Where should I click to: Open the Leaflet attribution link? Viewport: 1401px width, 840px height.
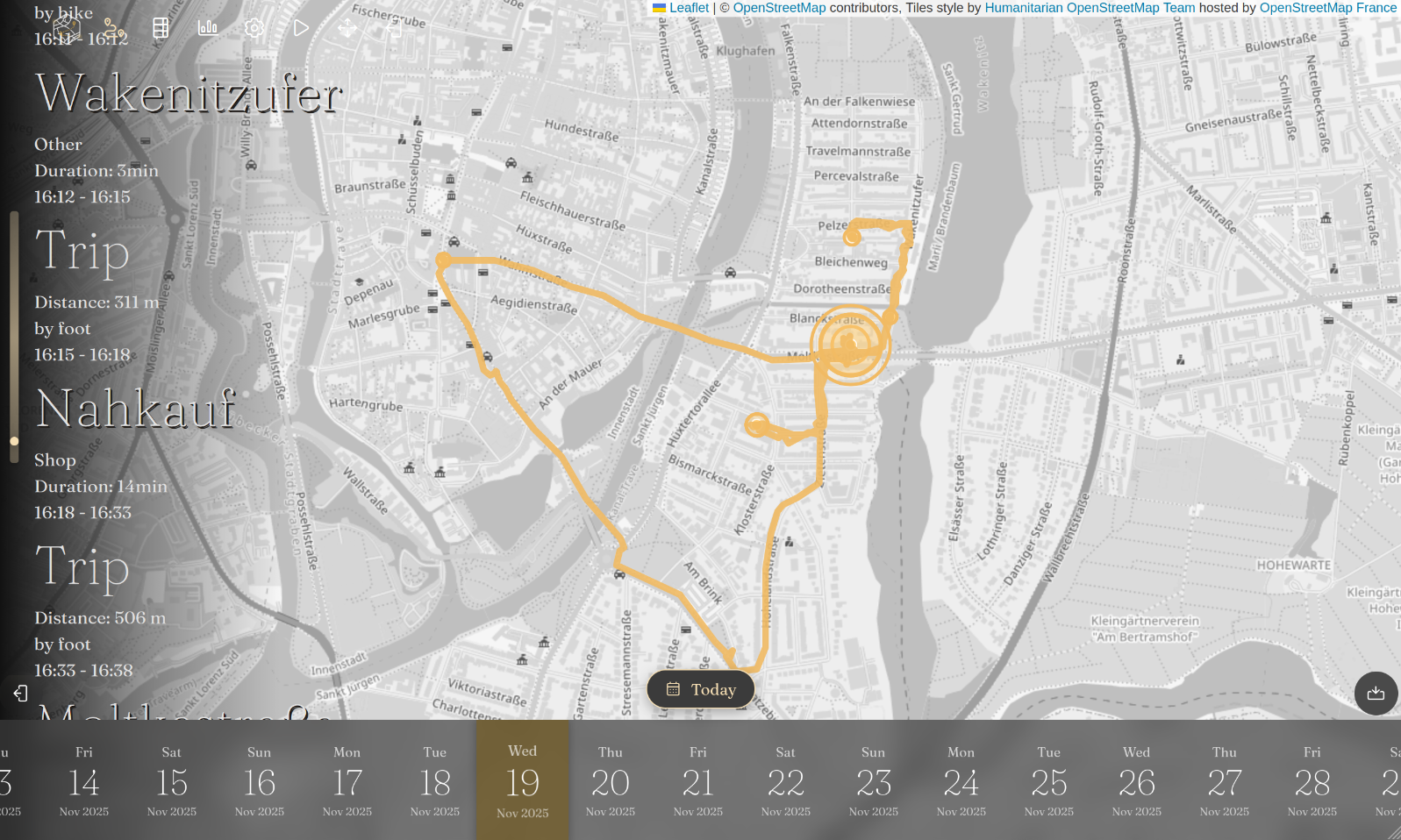[689, 8]
